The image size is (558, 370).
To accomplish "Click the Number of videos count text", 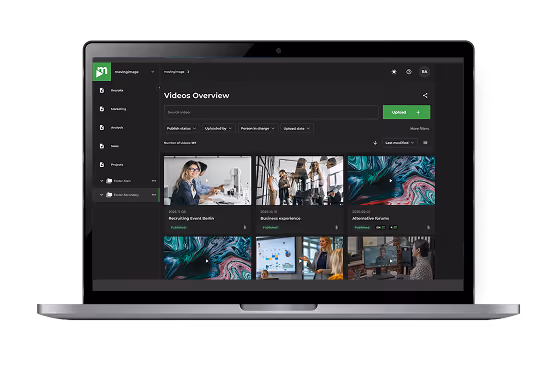I will [x=180, y=143].
